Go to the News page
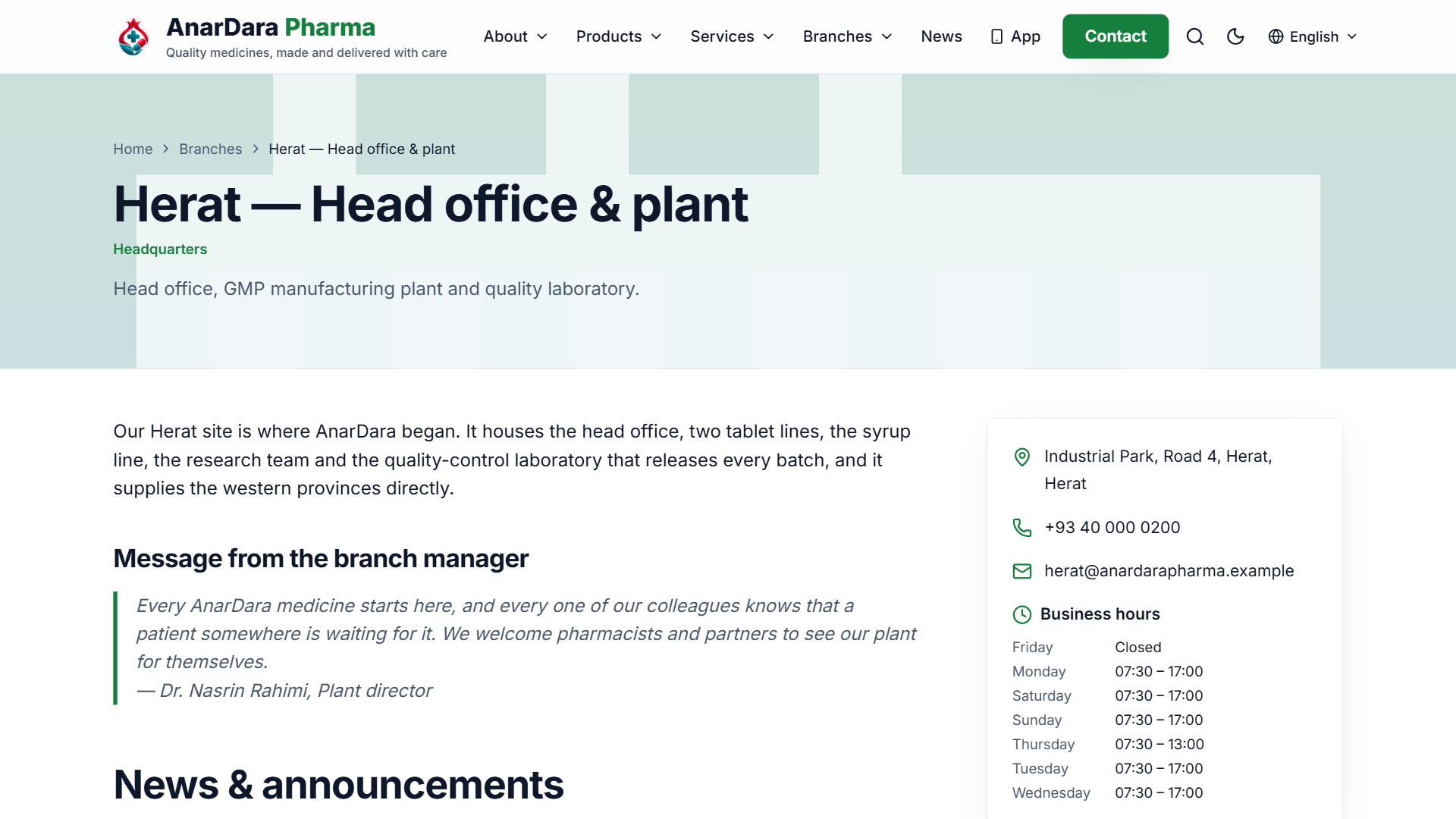Image resolution: width=1456 pixels, height=819 pixels. pyautogui.click(x=941, y=36)
